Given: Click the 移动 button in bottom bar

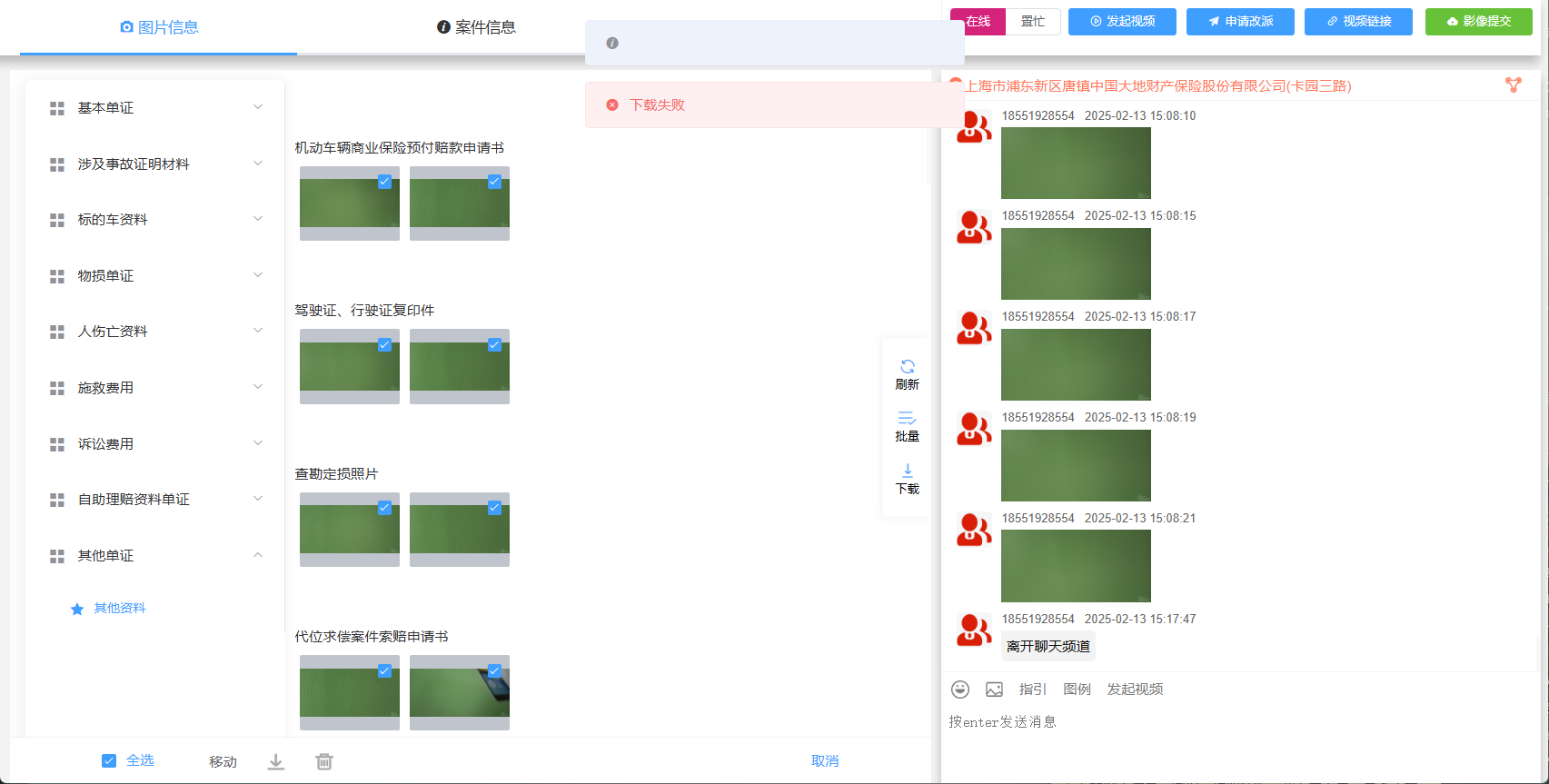Looking at the screenshot, I should (223, 761).
